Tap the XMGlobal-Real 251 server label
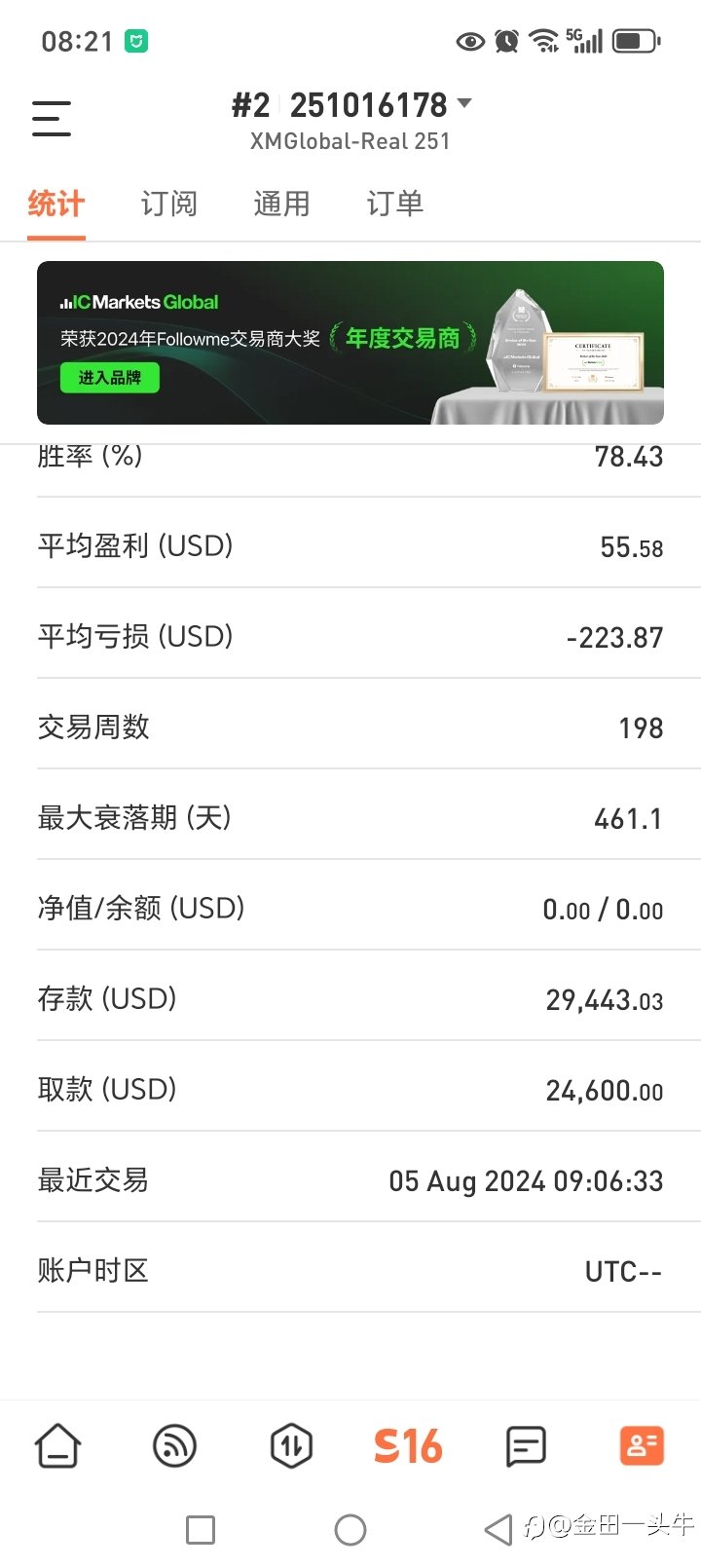The width and height of the screenshot is (701, 1568). pos(350,141)
